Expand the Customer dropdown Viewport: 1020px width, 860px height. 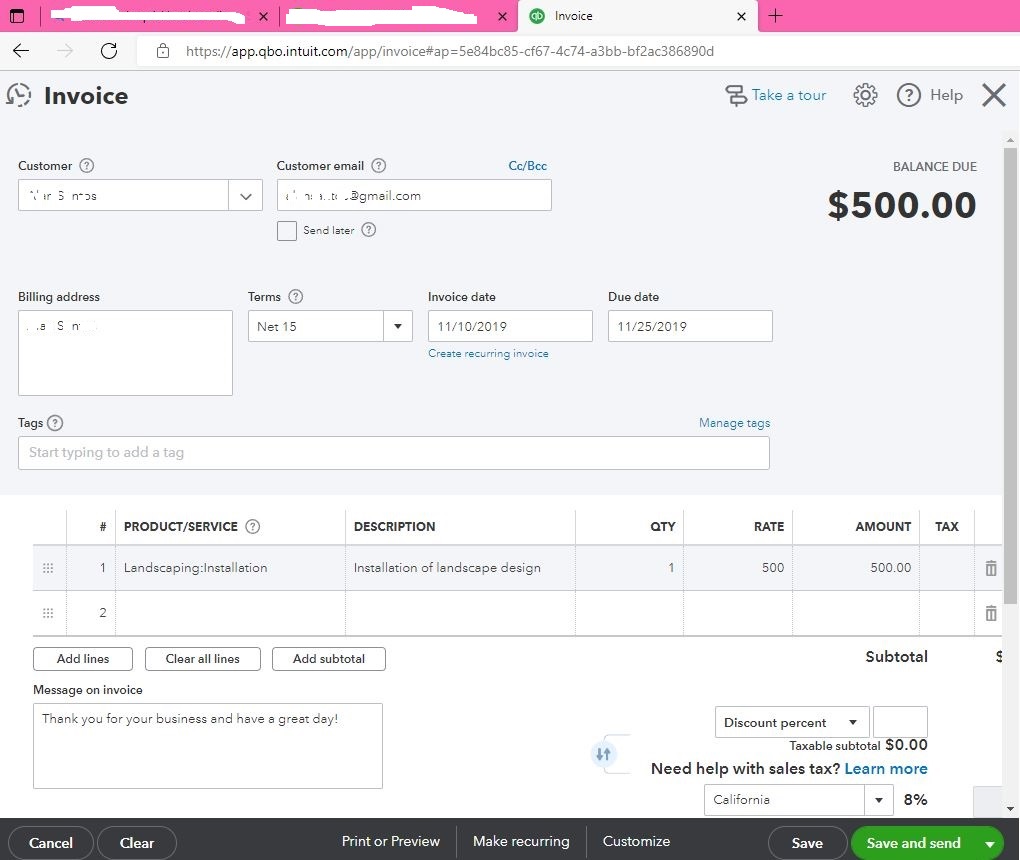[x=245, y=196]
